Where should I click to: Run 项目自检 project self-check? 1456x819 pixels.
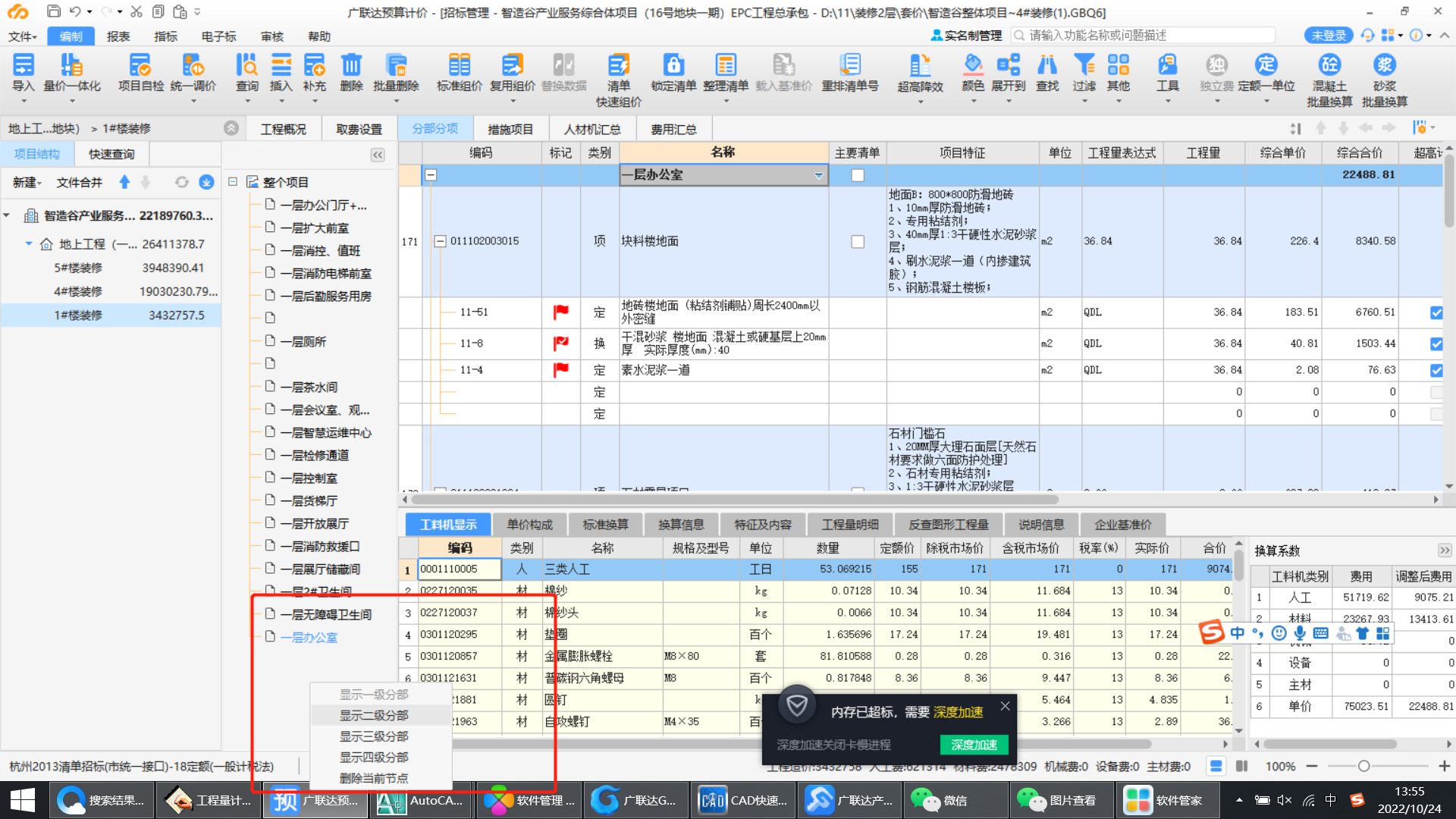(x=140, y=73)
